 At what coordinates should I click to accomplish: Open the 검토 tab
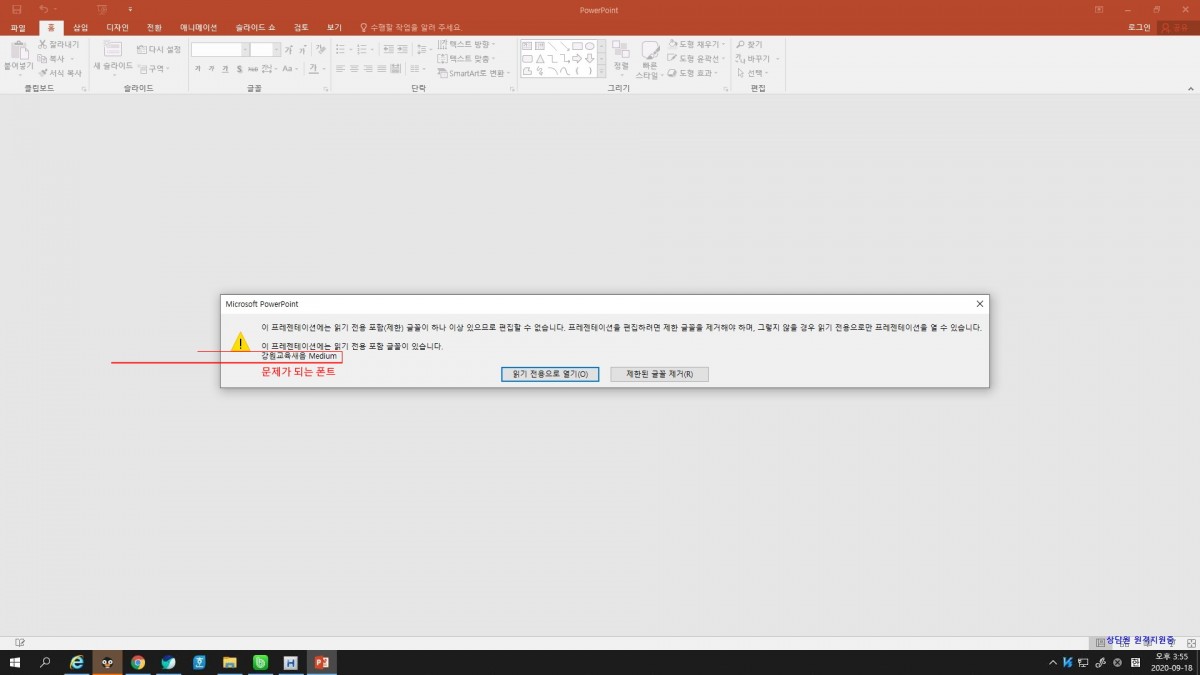302,28
